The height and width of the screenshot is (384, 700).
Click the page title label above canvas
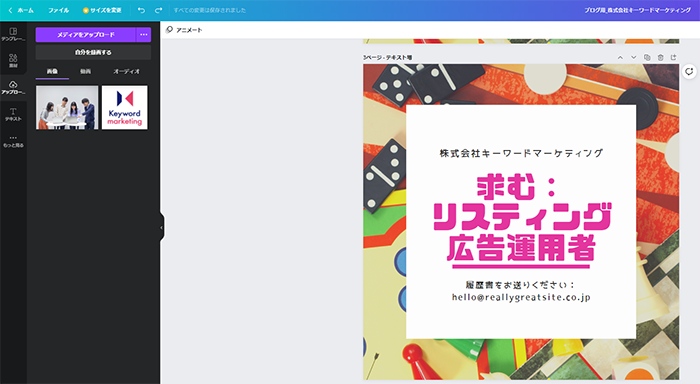[388, 57]
